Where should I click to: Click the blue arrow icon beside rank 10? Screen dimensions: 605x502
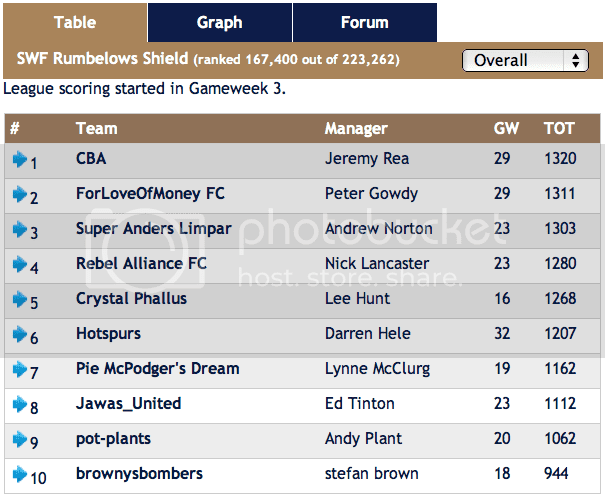(20, 474)
